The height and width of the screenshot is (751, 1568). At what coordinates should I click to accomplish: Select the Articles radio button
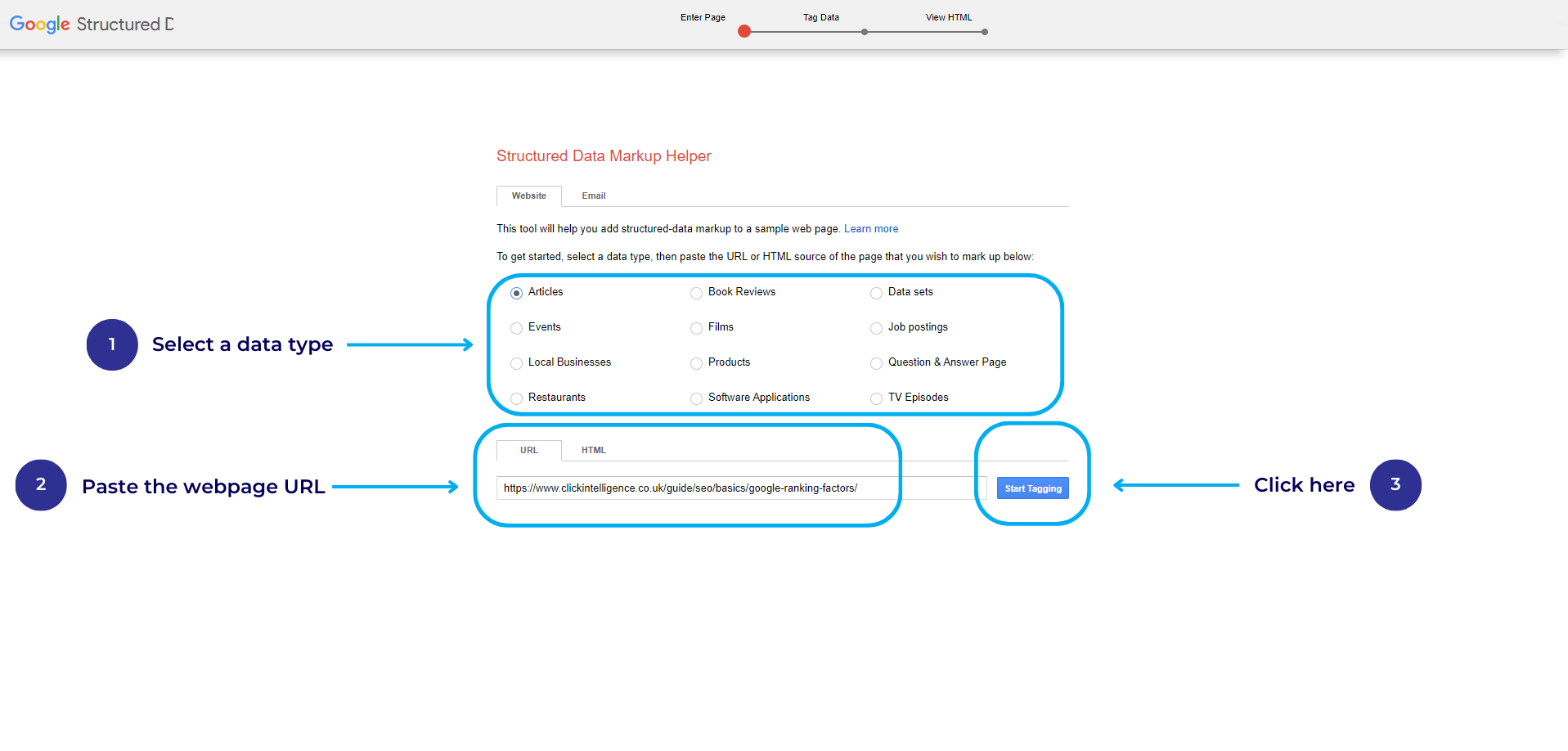(516, 293)
